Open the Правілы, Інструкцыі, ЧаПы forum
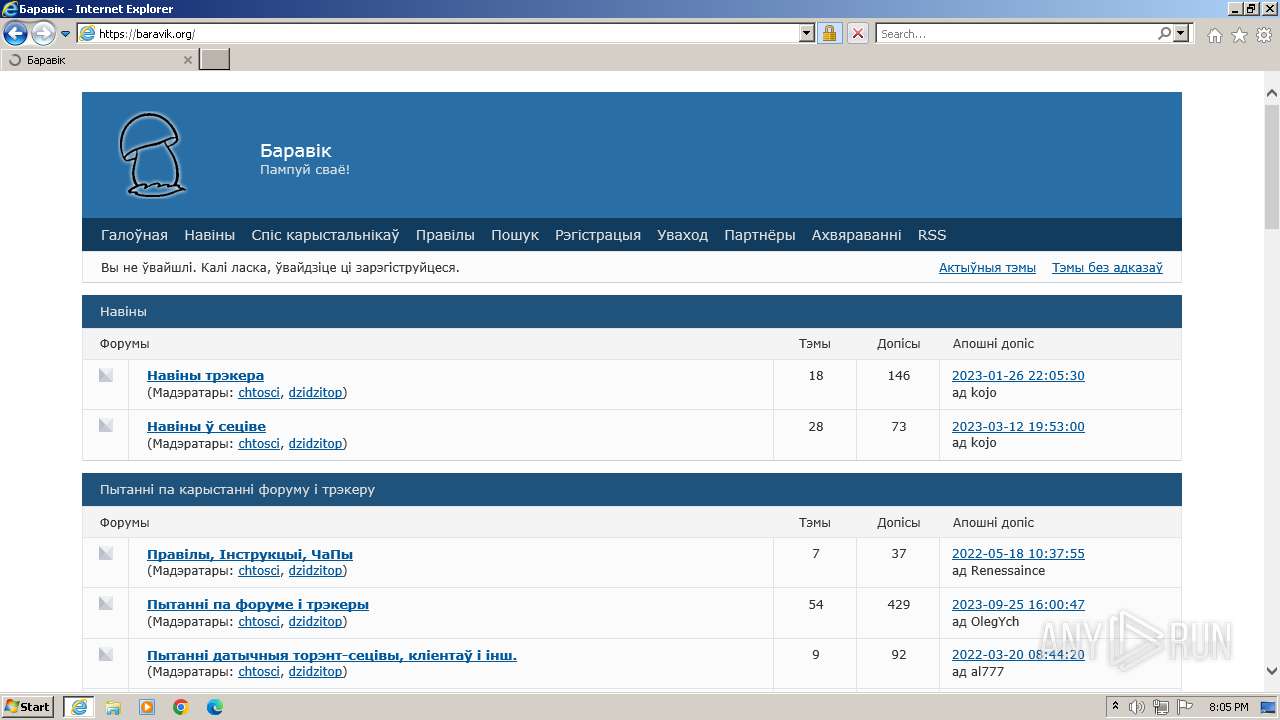The width and height of the screenshot is (1280, 720). [250, 554]
